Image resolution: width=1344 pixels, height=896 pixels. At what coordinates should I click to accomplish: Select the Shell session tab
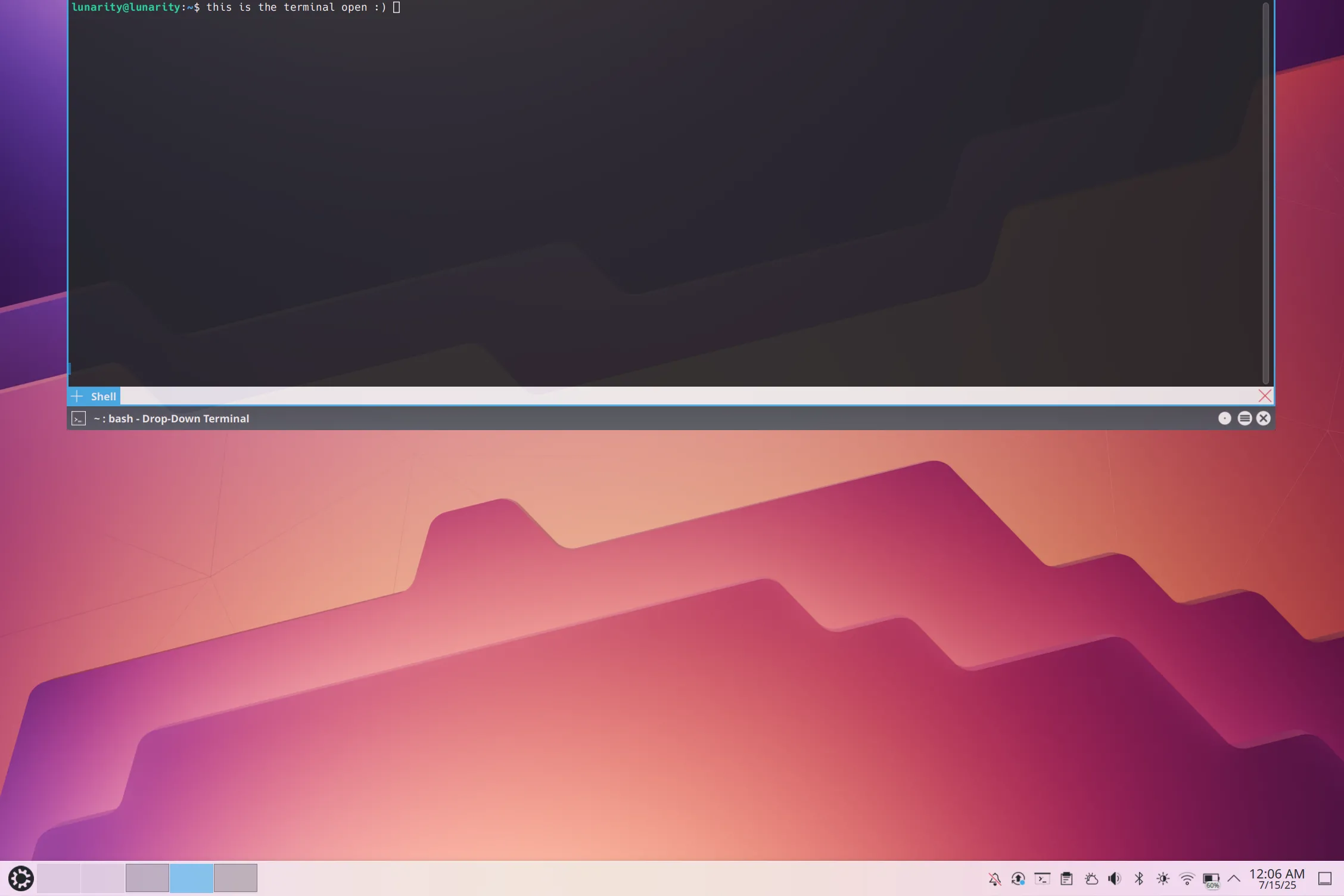[103, 396]
